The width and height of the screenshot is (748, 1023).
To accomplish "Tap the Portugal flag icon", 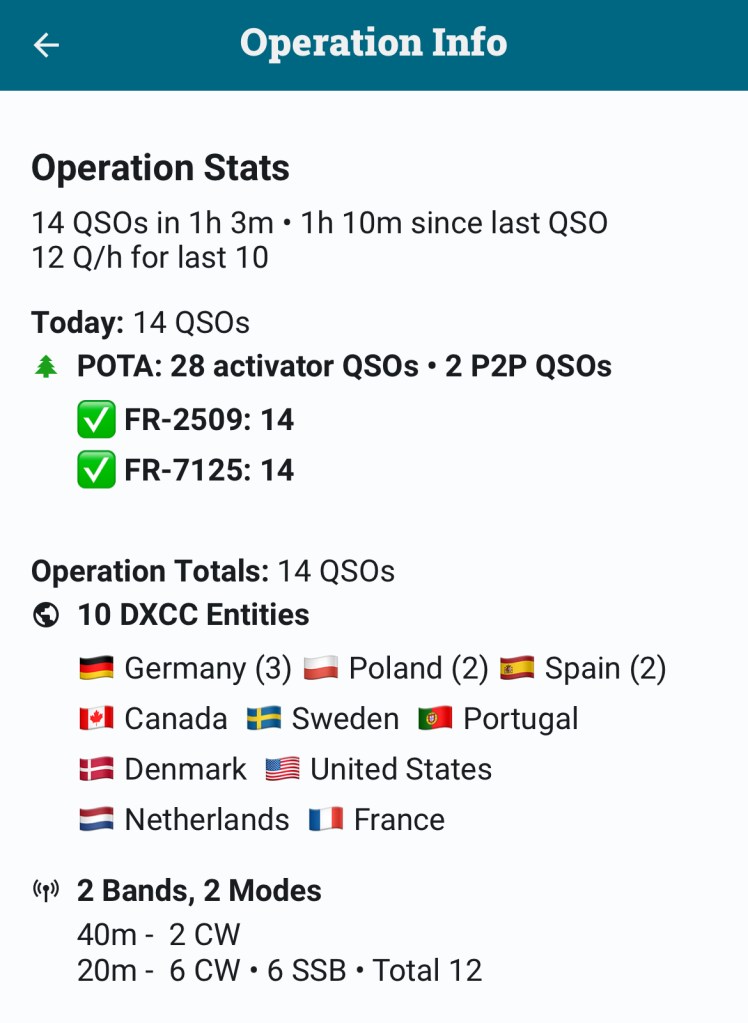I will tap(436, 719).
